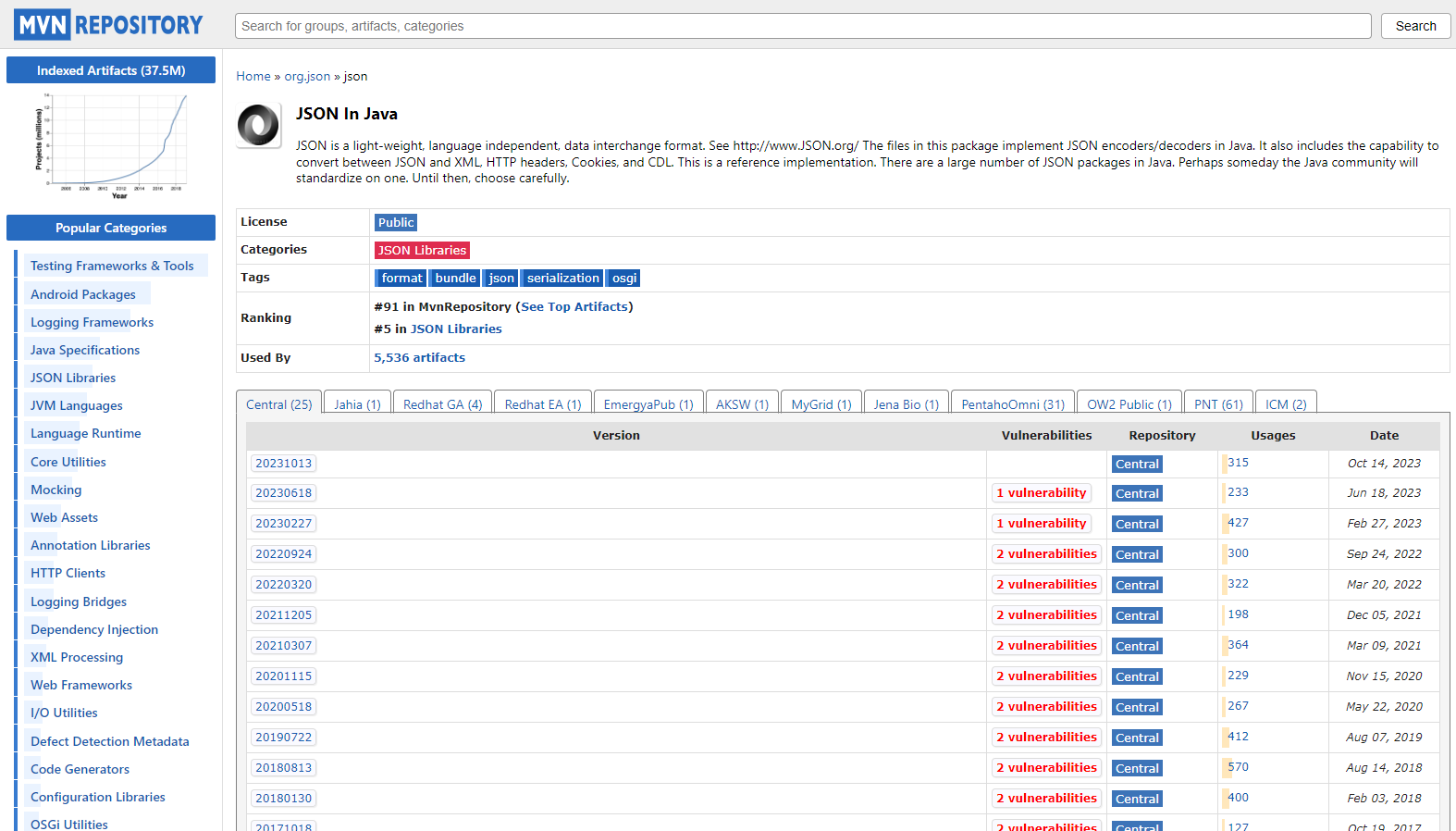The width and height of the screenshot is (1456, 831).
Task: Open version 20180813
Action: 283,767
